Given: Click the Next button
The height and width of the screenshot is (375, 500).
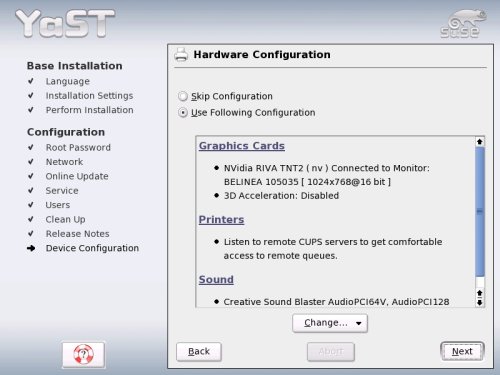Looking at the screenshot, I should click(x=462, y=351).
